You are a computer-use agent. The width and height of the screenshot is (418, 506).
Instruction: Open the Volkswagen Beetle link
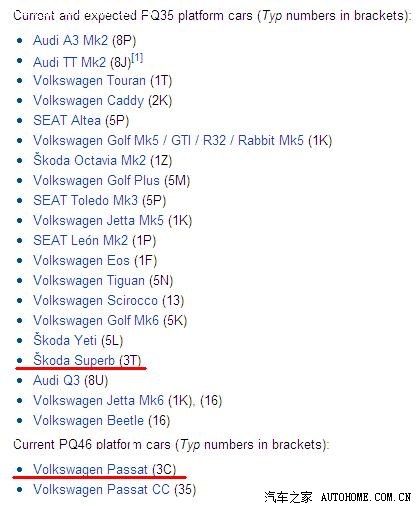(x=88, y=421)
